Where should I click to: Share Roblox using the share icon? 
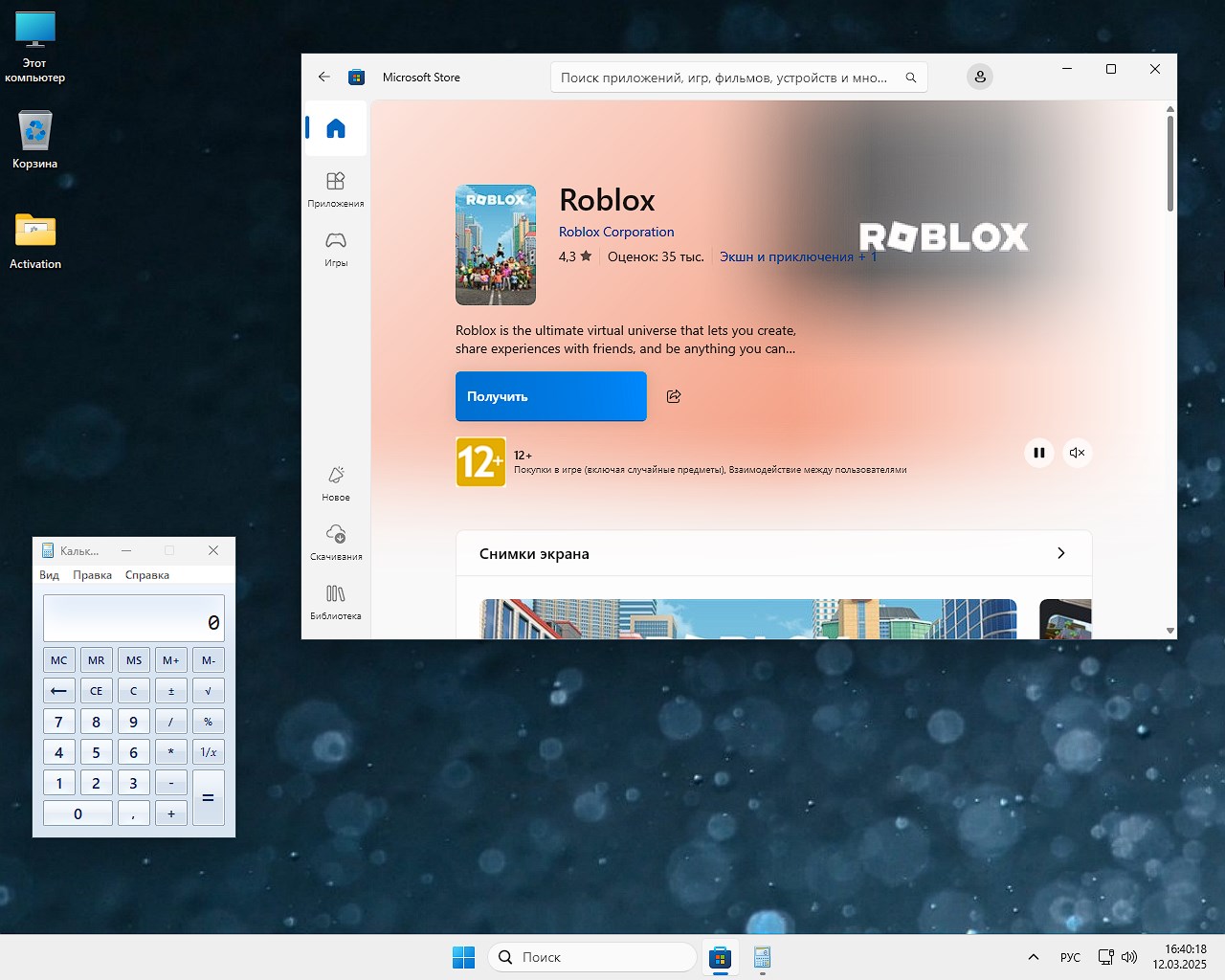[x=674, y=396]
